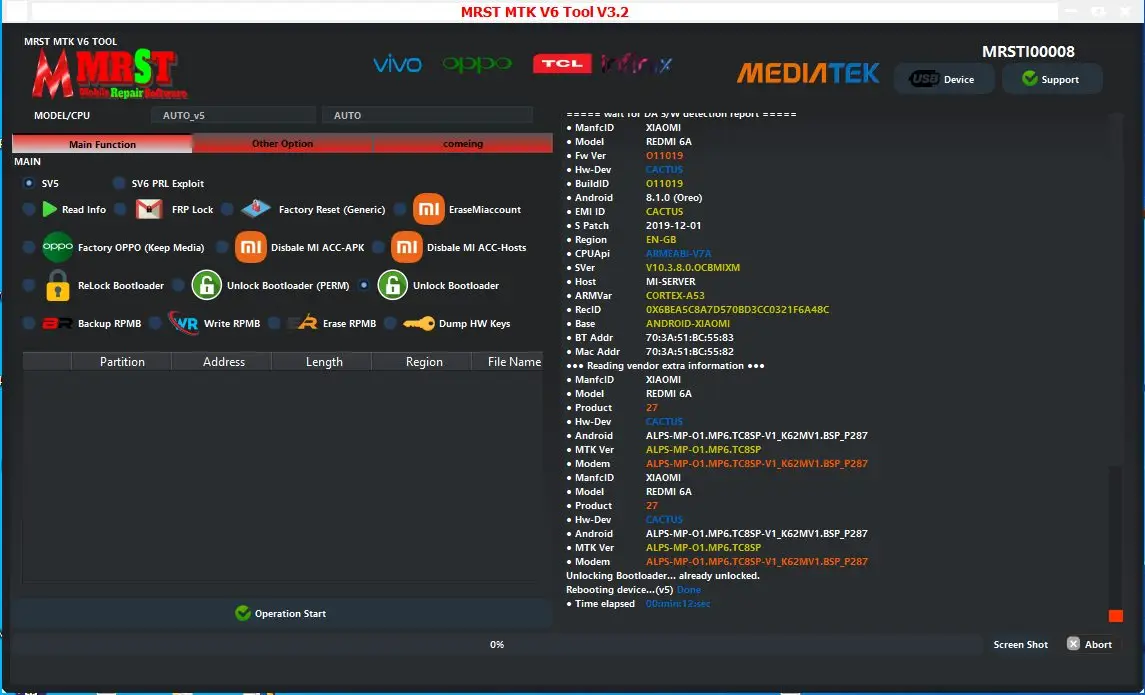The width and height of the screenshot is (1145, 695).
Task: Select the Read Info radio button
Action: coord(29,210)
